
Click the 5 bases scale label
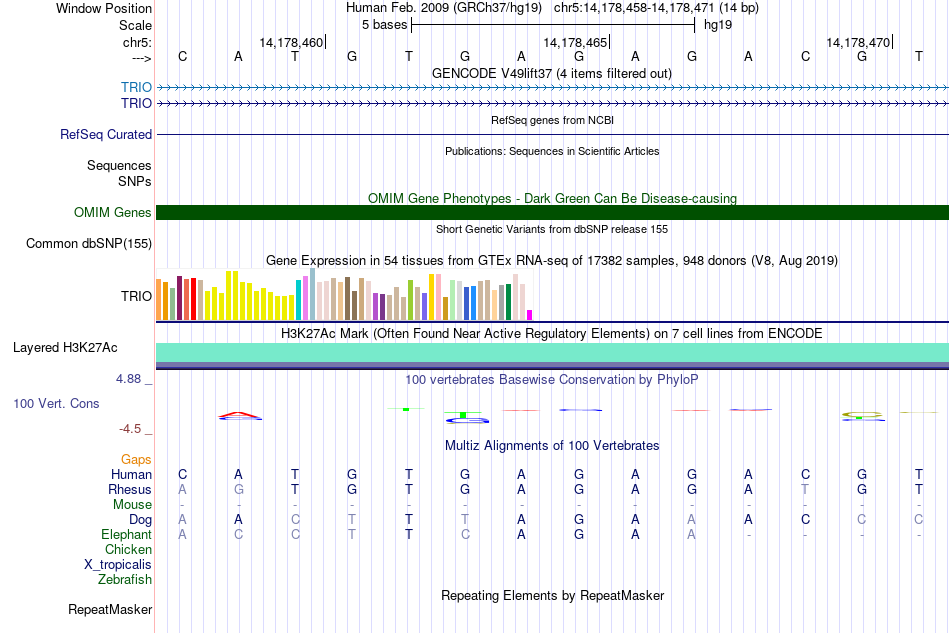384,25
